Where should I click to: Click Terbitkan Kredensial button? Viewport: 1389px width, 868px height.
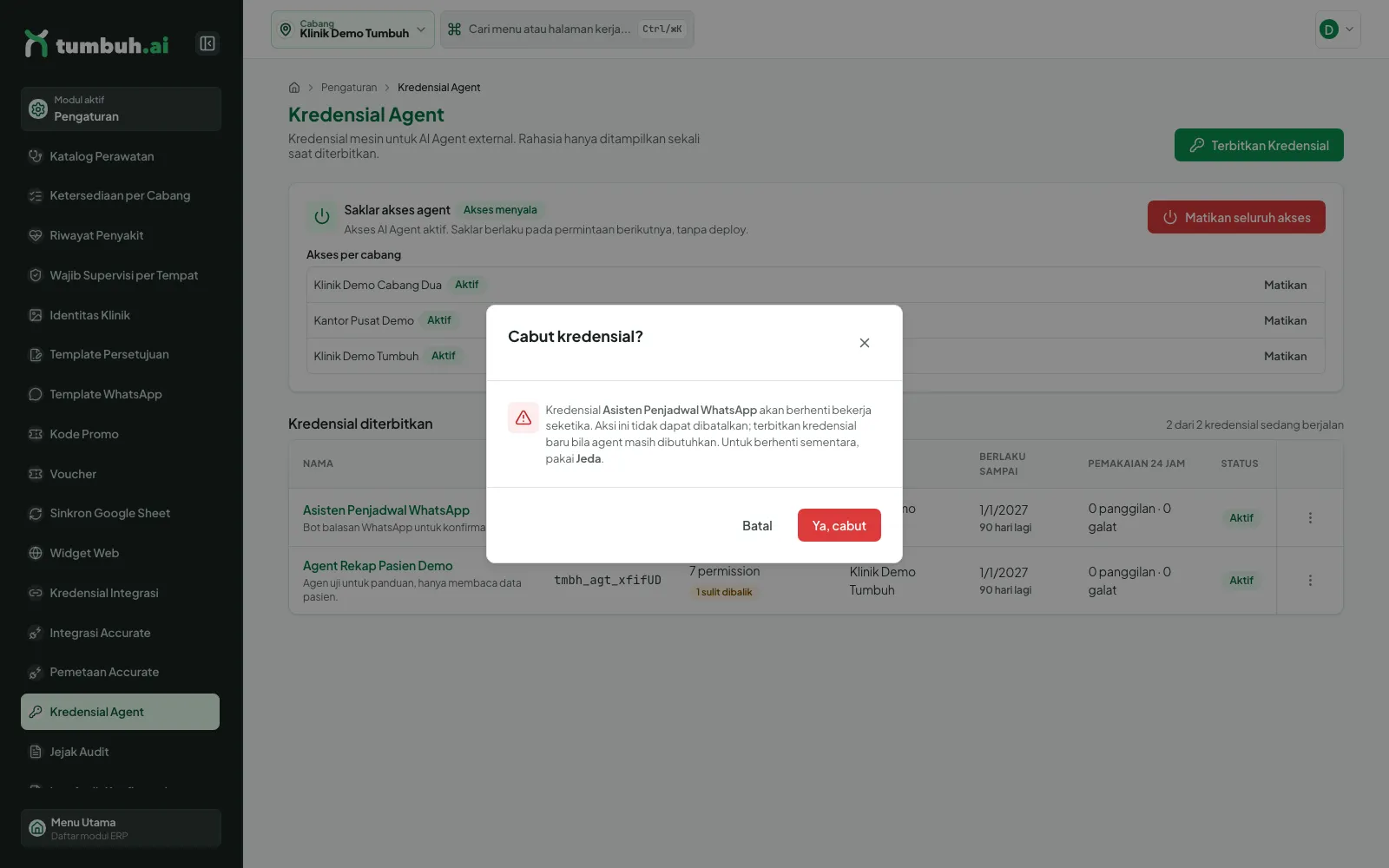pyautogui.click(x=1259, y=145)
